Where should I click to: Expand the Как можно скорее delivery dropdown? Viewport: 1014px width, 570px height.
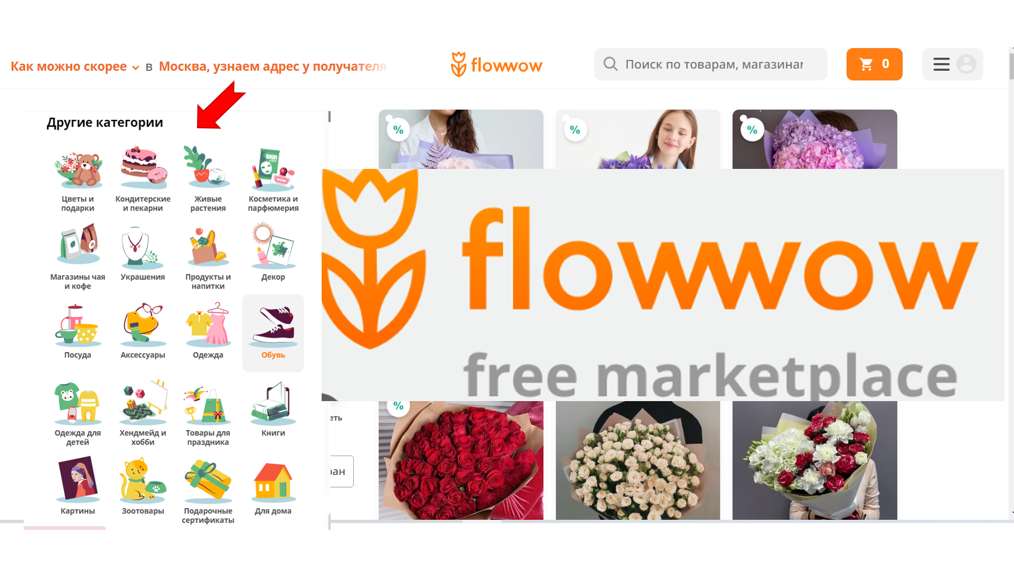tap(74, 66)
